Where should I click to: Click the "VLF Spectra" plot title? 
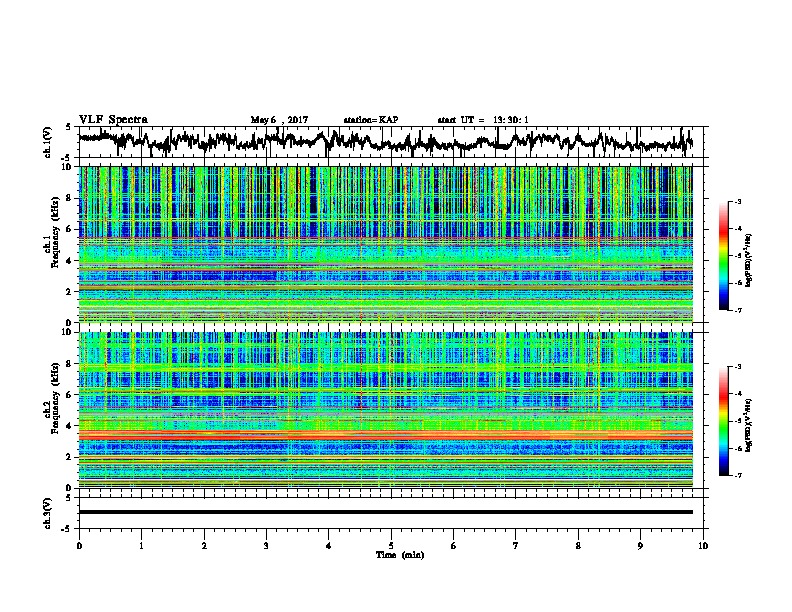click(113, 120)
